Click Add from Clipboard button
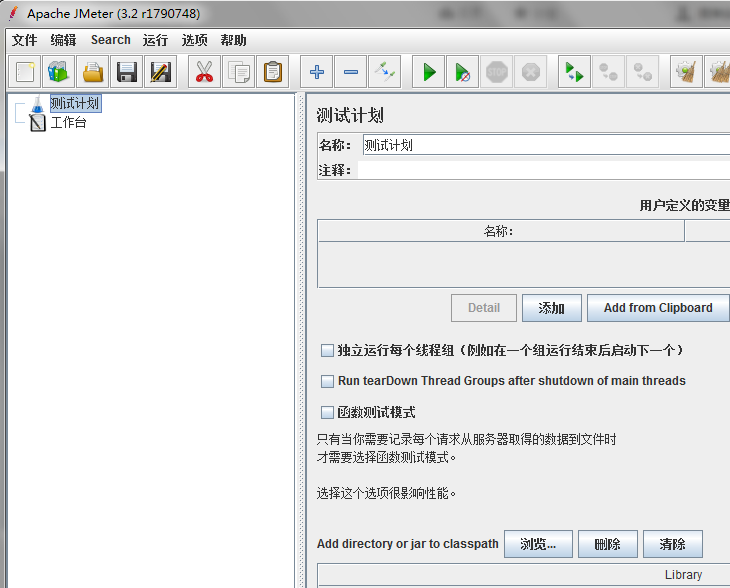Viewport: 730px width, 588px height. pos(658,308)
